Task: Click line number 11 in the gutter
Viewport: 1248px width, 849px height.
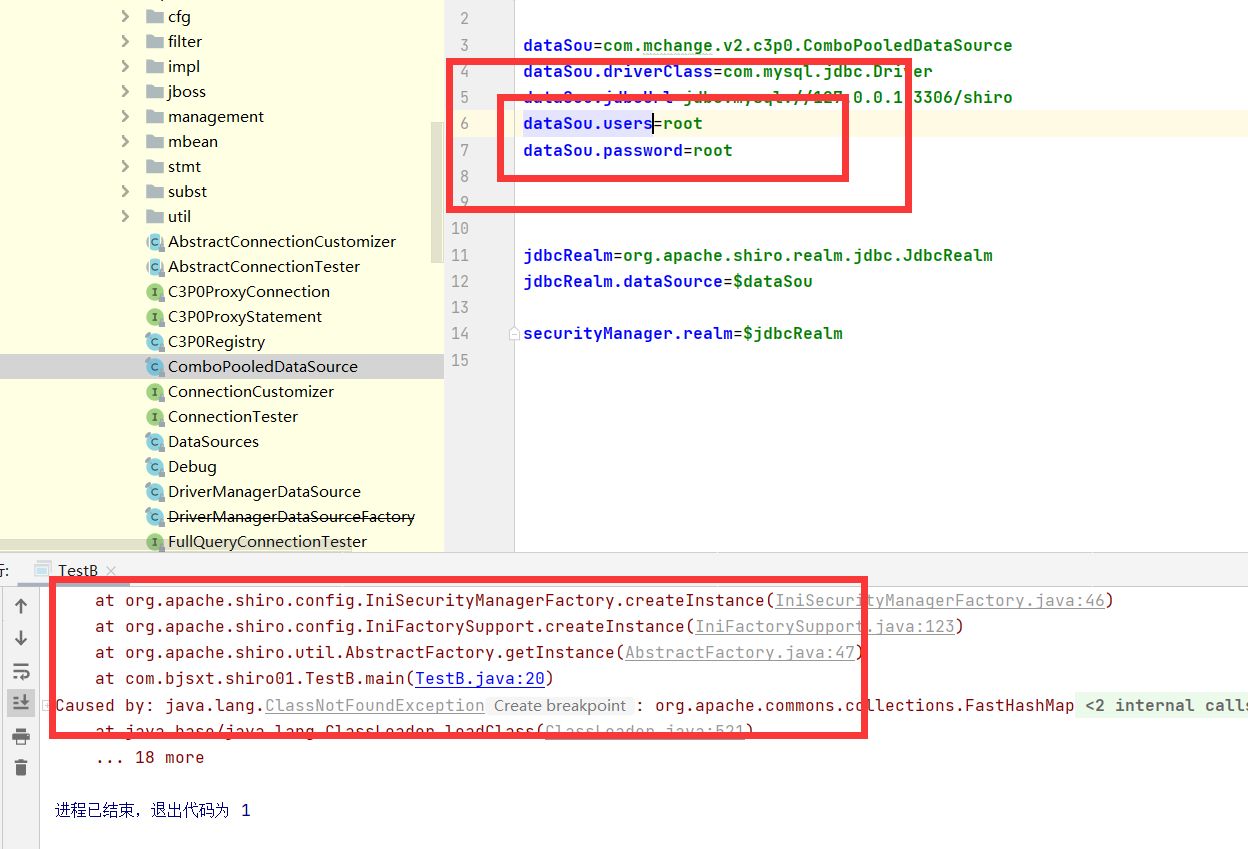Action: (x=460, y=255)
